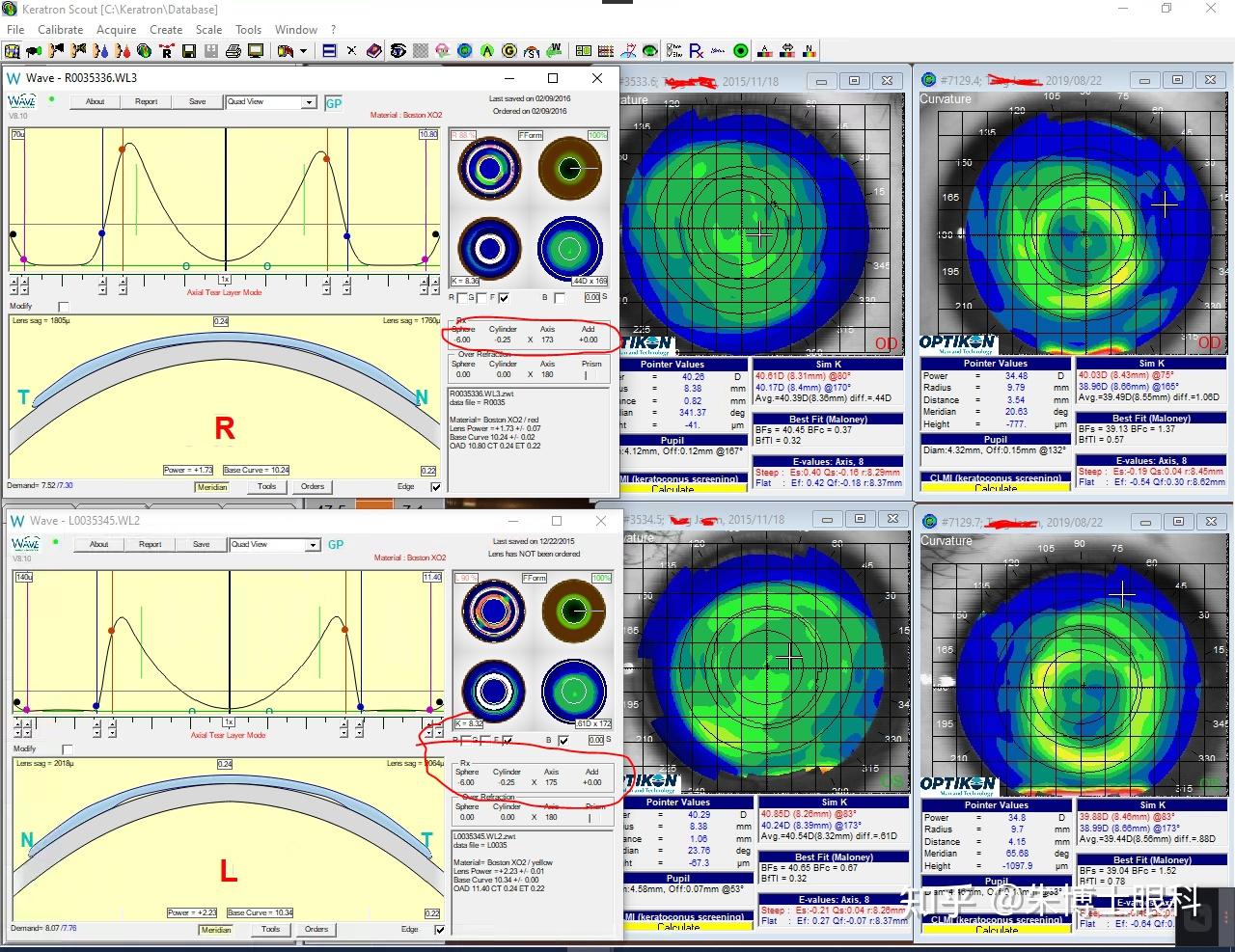Open the Window menu
The height and width of the screenshot is (952, 1235).
296,30
